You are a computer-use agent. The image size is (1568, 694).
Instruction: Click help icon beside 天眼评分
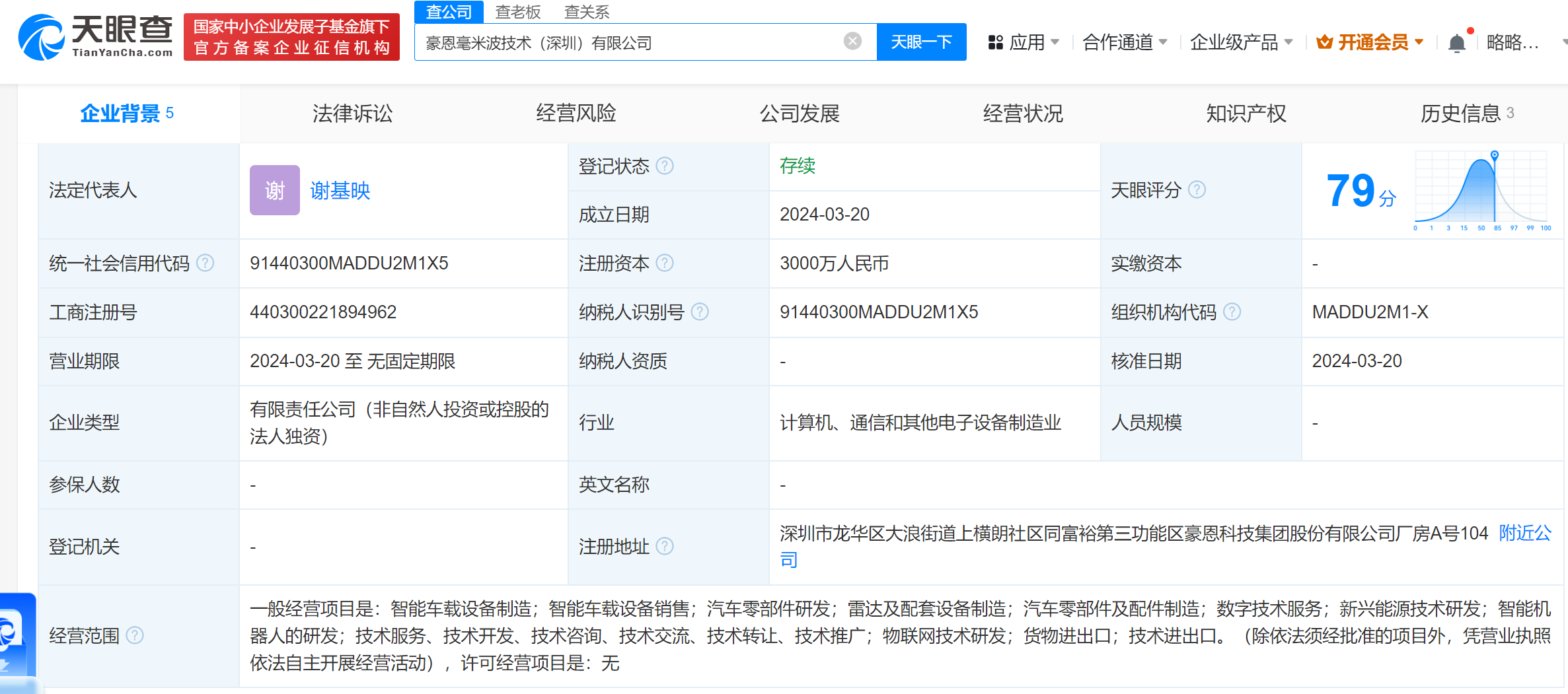tap(1197, 190)
